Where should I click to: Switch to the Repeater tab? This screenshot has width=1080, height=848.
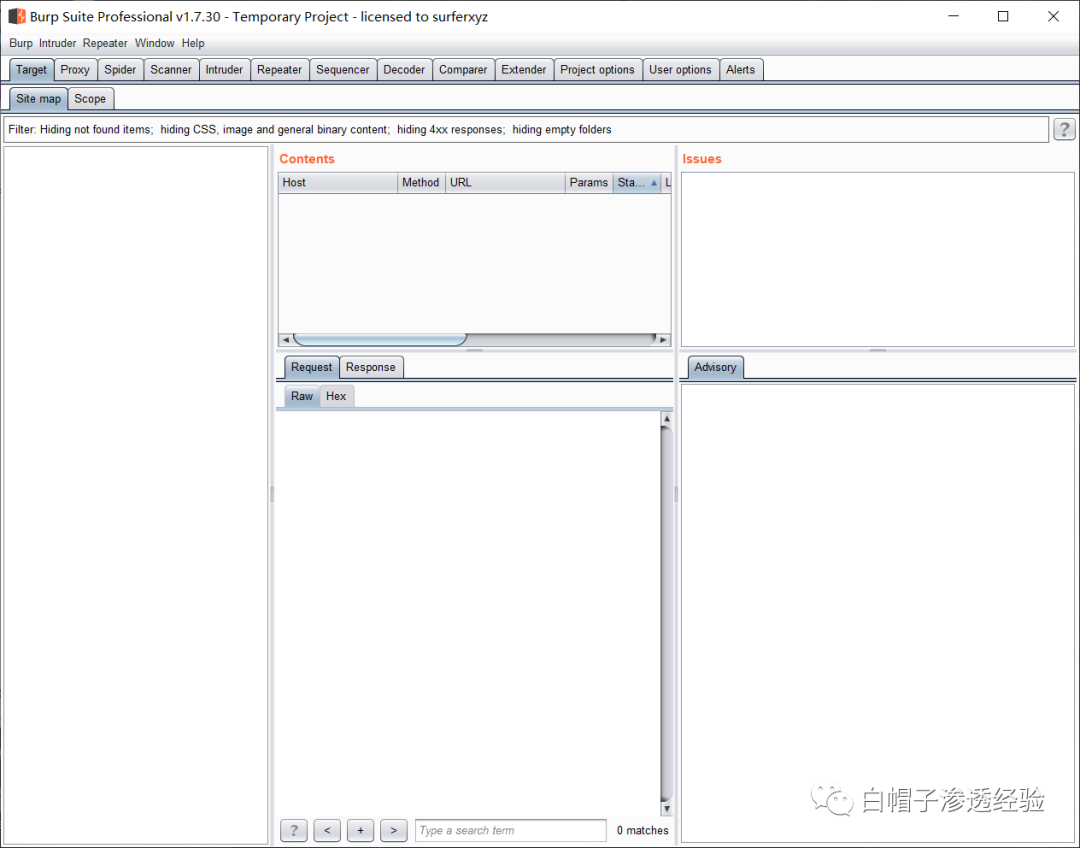coord(279,70)
